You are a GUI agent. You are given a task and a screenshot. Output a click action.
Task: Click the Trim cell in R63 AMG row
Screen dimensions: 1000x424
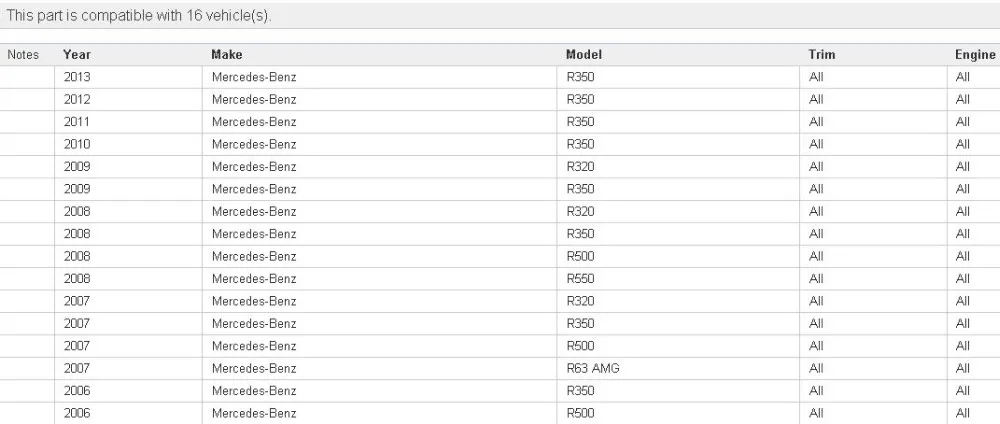tap(816, 368)
